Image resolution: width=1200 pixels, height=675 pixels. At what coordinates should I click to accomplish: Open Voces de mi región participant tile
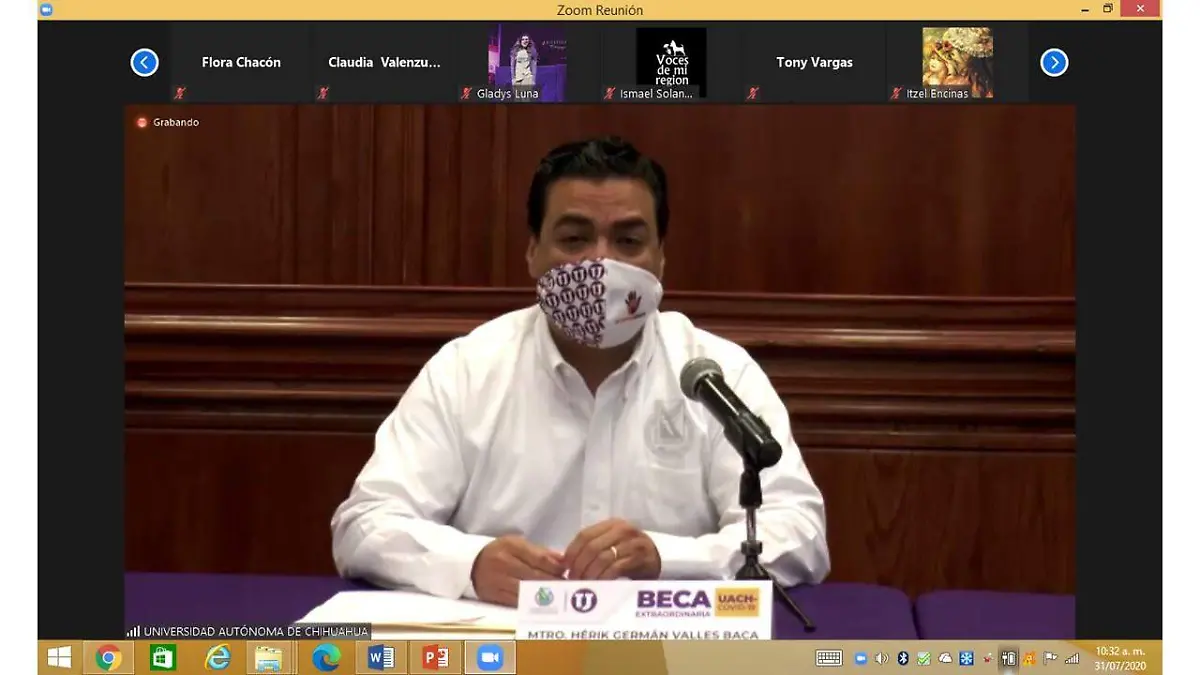pyautogui.click(x=671, y=62)
